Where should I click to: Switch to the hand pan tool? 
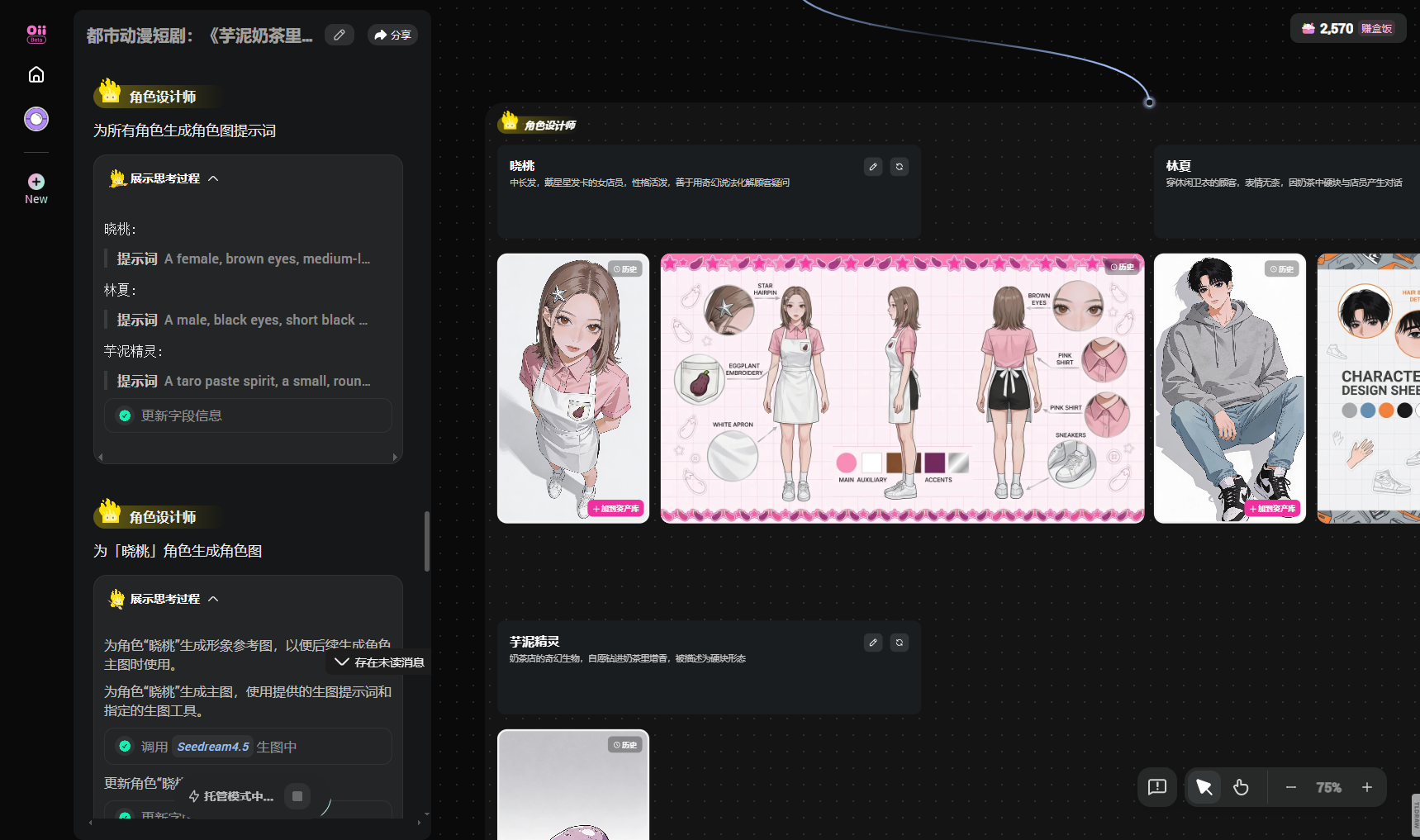click(x=1241, y=787)
